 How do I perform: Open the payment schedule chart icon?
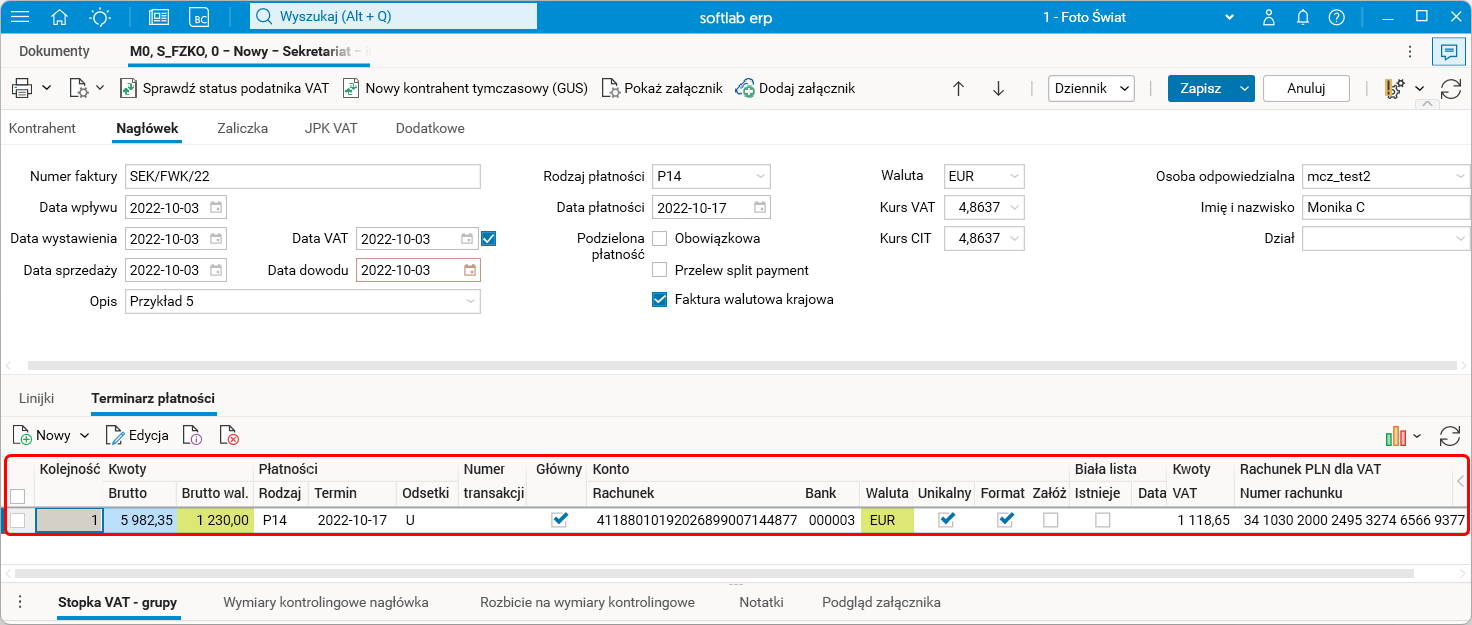[1396, 436]
